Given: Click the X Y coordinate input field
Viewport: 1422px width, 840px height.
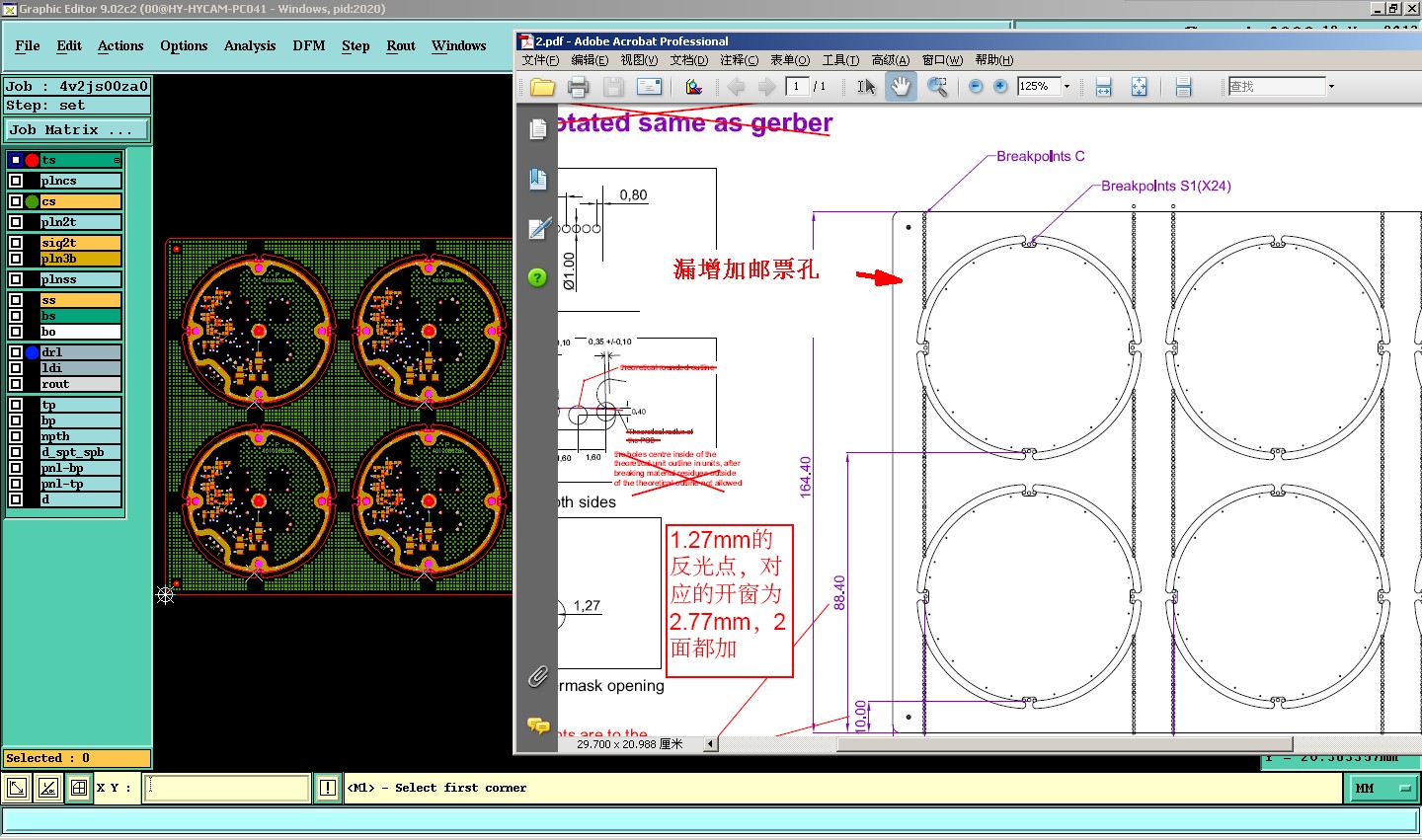Looking at the screenshot, I should [x=227, y=788].
